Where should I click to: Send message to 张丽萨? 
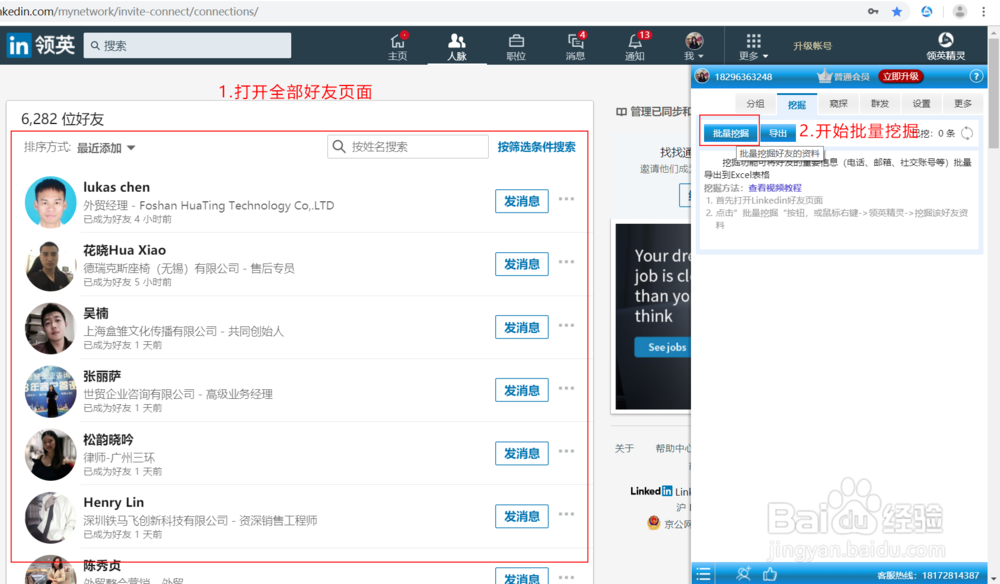(522, 390)
